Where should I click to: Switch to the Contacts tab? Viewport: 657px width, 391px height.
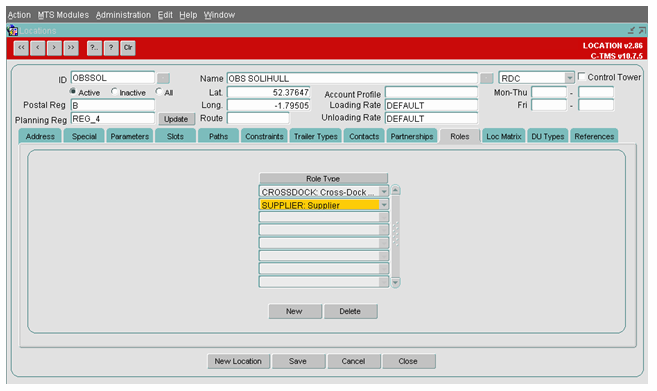[x=364, y=136]
